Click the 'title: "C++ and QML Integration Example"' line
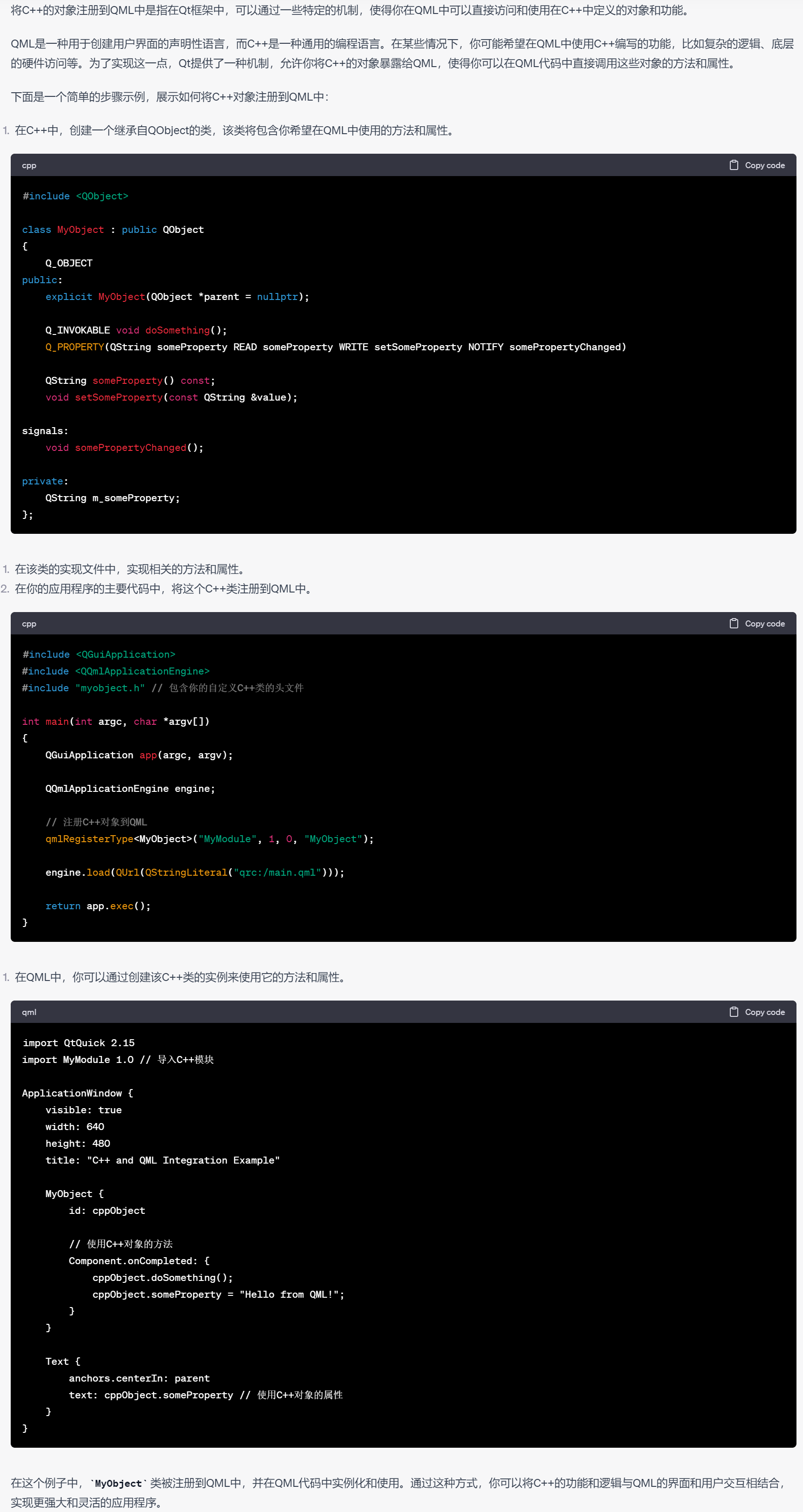Screen dimensions: 803x1512 pyautogui.click(x=163, y=1160)
